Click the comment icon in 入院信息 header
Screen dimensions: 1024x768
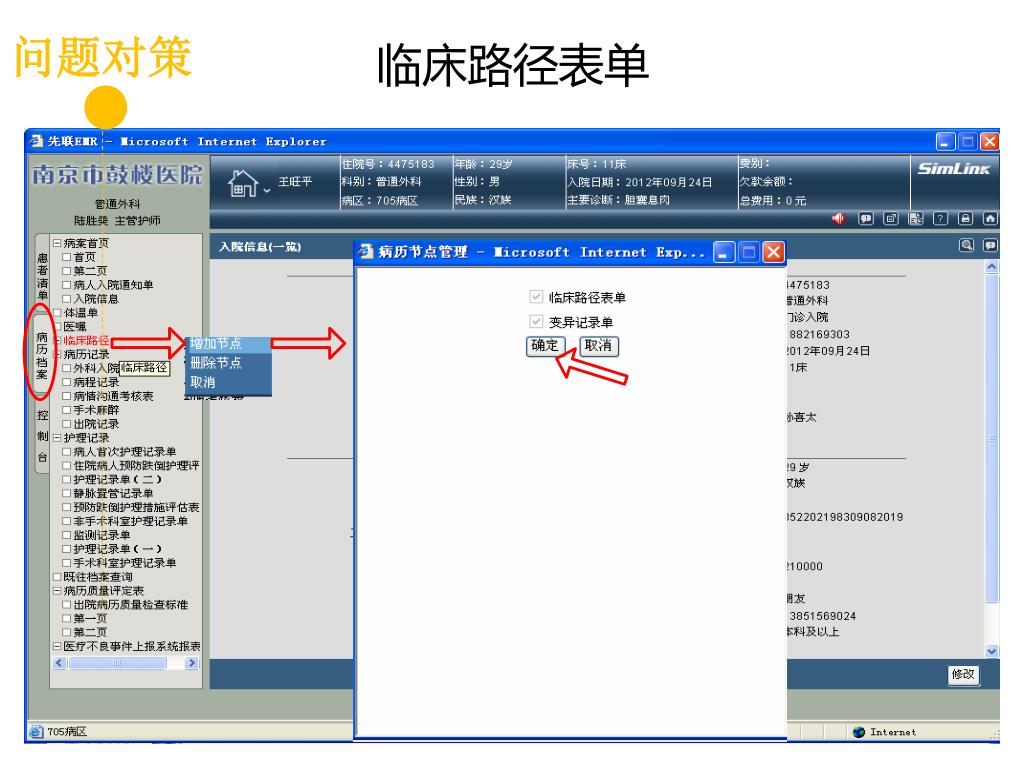click(990, 246)
